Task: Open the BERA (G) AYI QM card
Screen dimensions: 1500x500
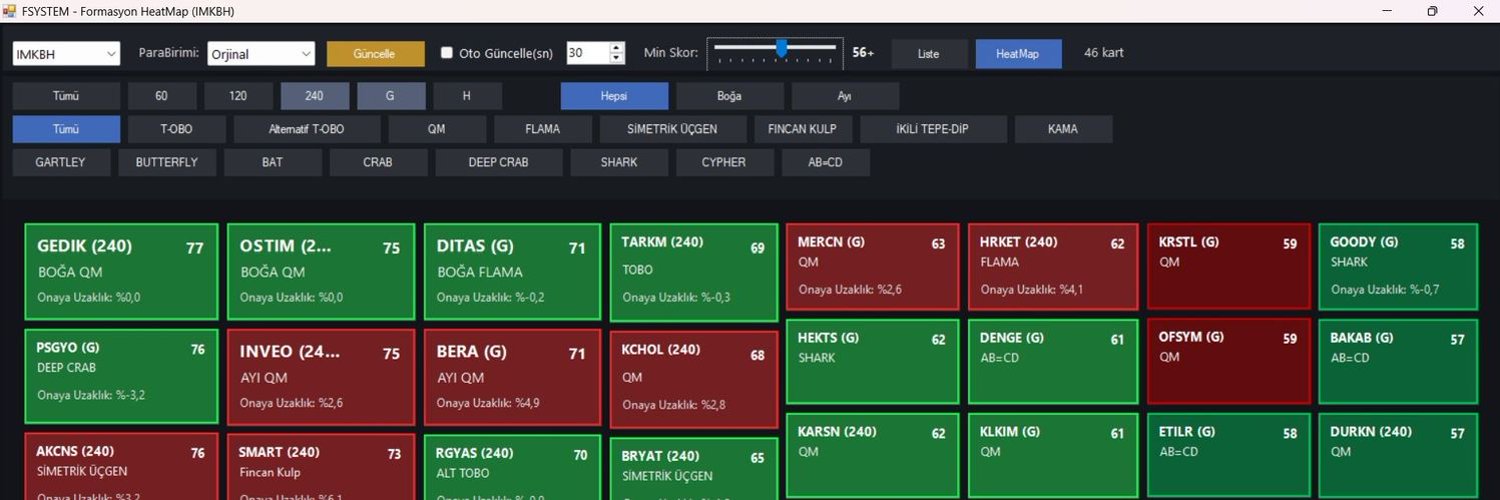Action: (x=512, y=377)
